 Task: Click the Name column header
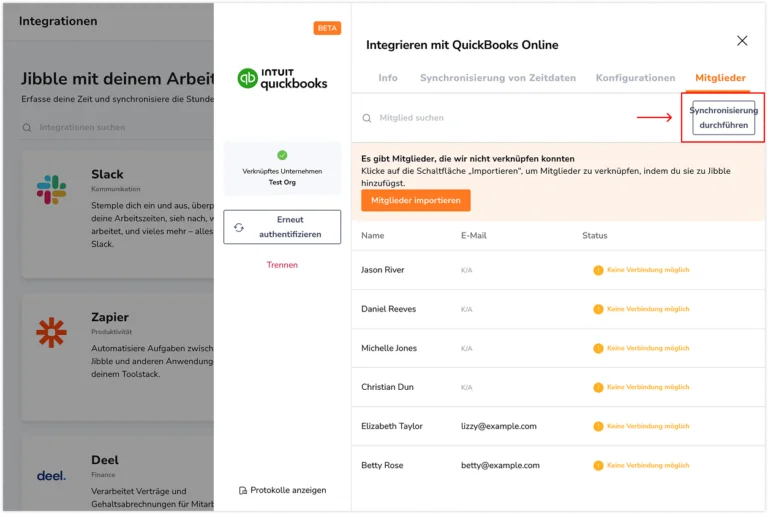[373, 236]
